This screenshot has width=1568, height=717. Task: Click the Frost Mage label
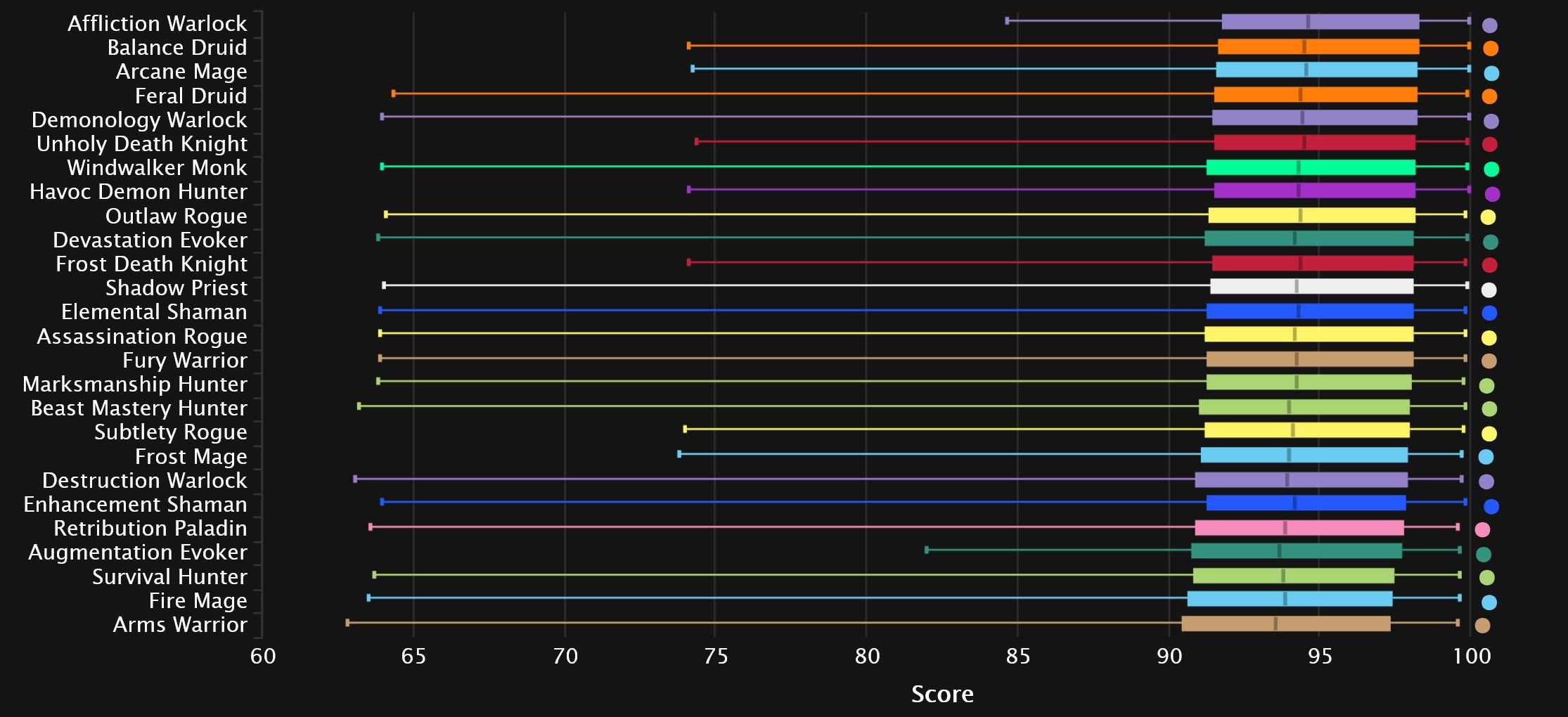191,456
